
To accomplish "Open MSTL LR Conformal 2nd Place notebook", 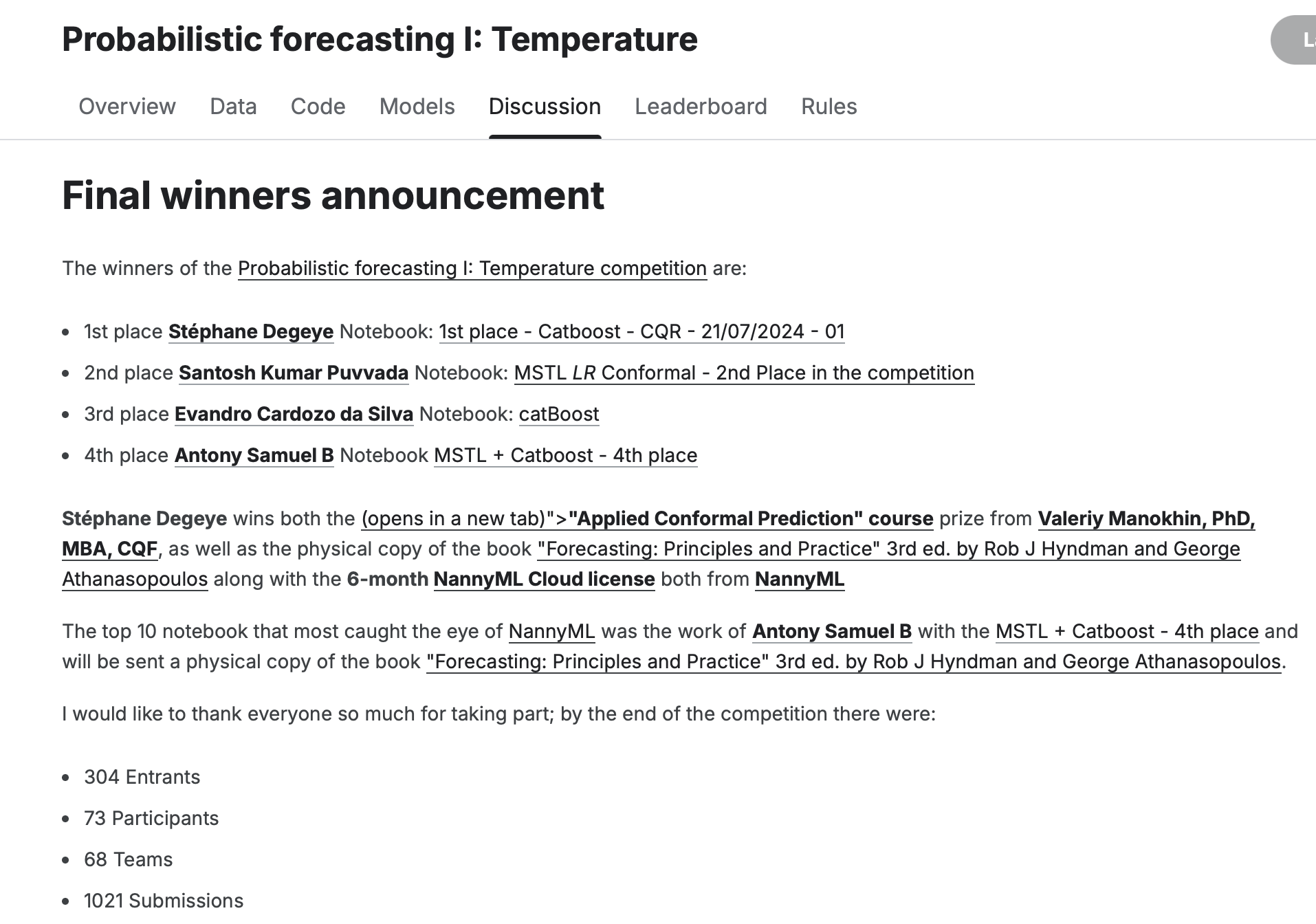I will [x=744, y=373].
